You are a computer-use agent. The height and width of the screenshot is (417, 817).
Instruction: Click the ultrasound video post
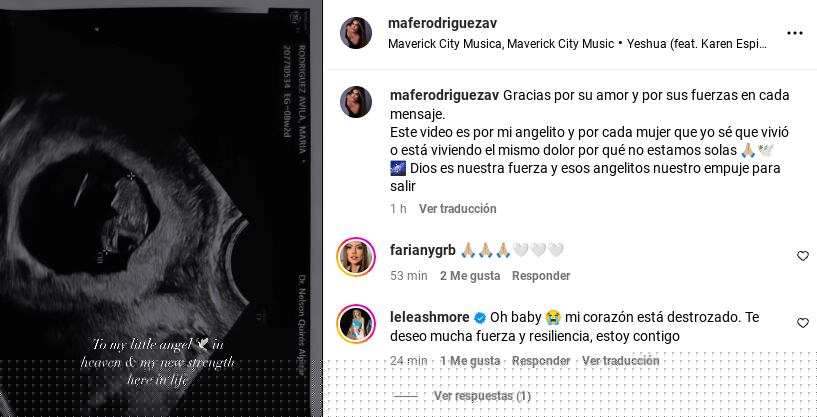[x=161, y=208]
